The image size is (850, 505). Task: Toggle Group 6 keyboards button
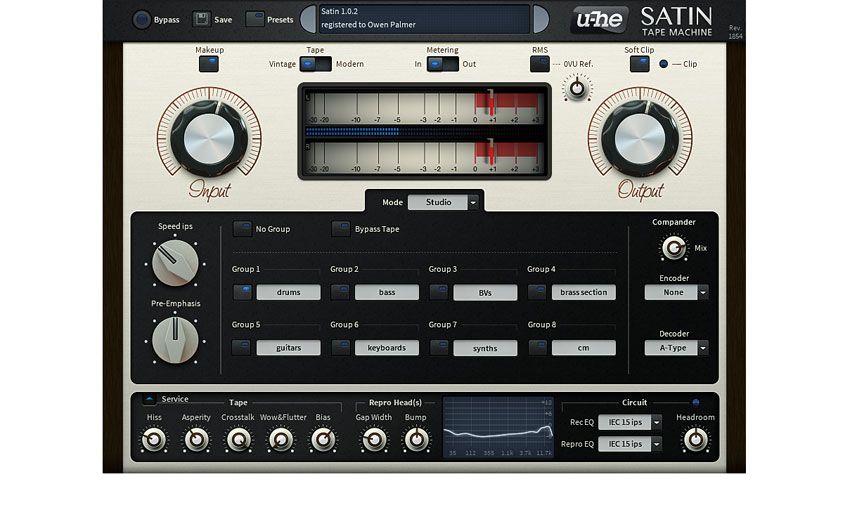(340, 347)
